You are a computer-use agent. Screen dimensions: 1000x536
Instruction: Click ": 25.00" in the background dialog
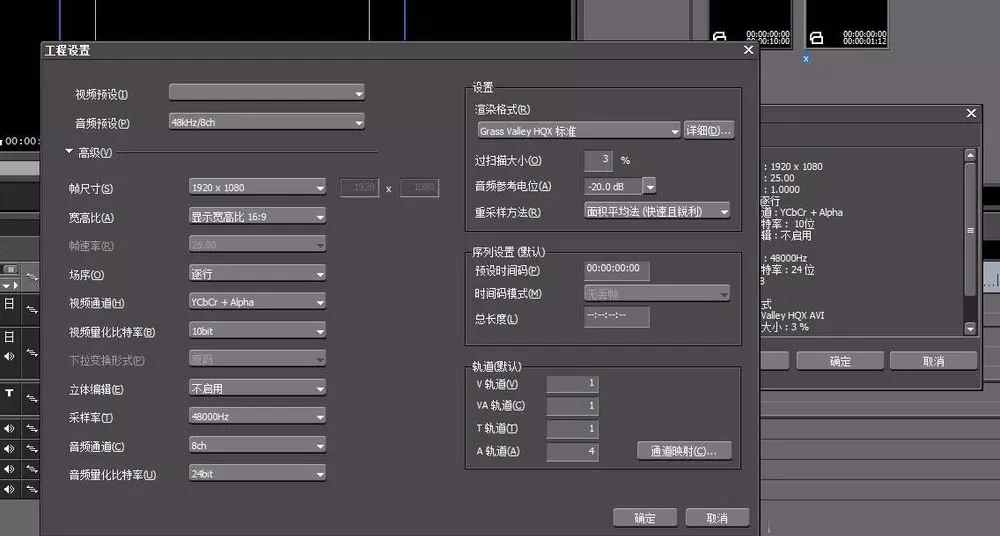pyautogui.click(x=779, y=178)
